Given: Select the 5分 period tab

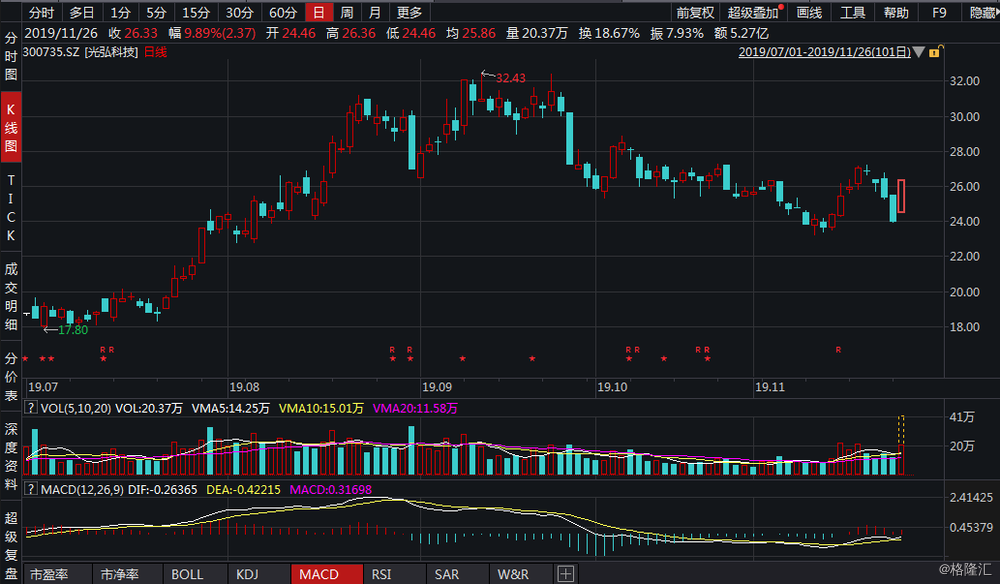Looking at the screenshot, I should point(156,12).
